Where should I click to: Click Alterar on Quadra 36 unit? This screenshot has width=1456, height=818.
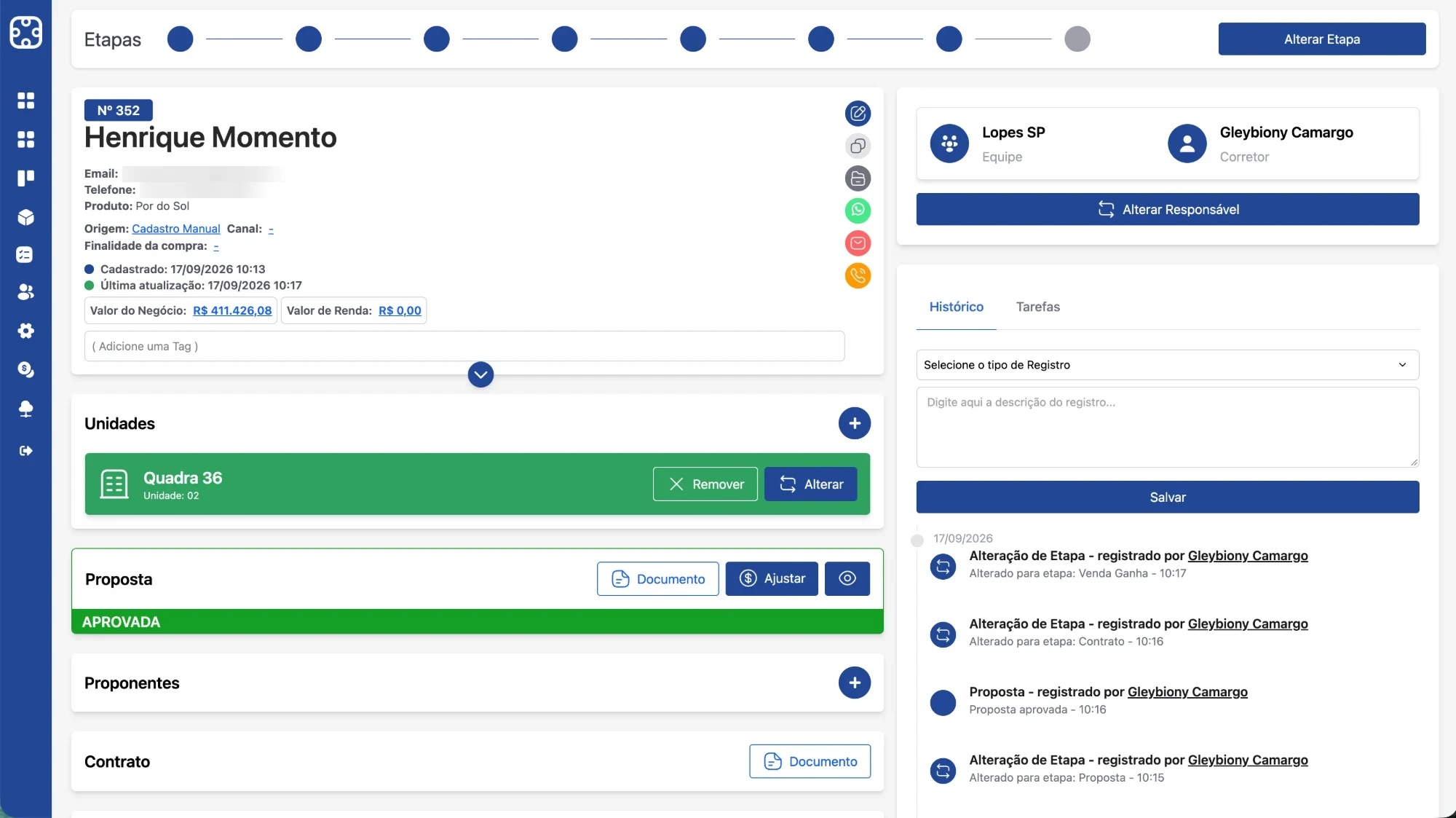(810, 484)
